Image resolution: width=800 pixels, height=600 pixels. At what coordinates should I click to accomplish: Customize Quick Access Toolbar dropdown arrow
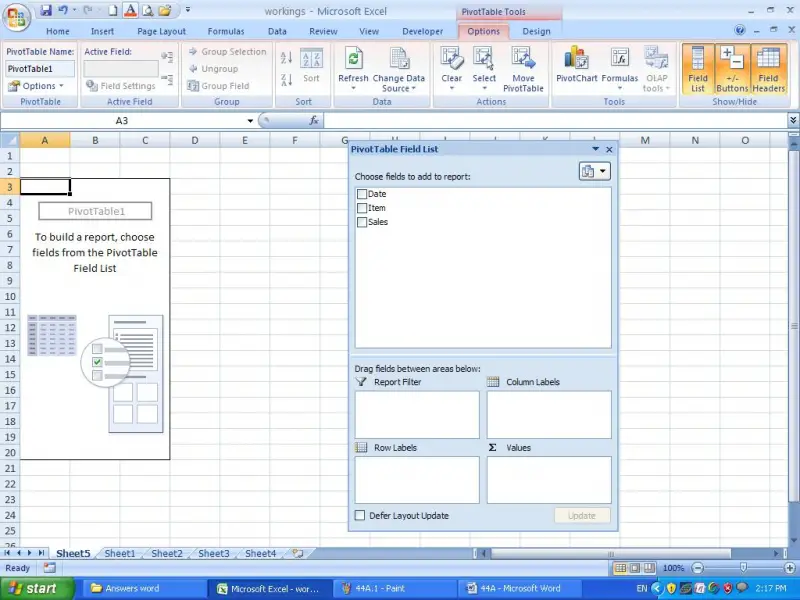pyautogui.click(x=187, y=10)
